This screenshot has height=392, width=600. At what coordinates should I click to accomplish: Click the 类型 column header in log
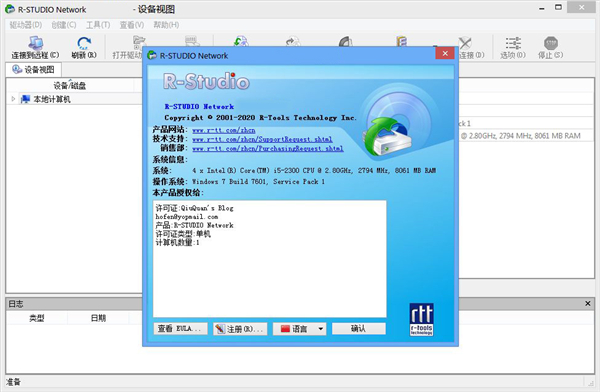click(x=37, y=318)
